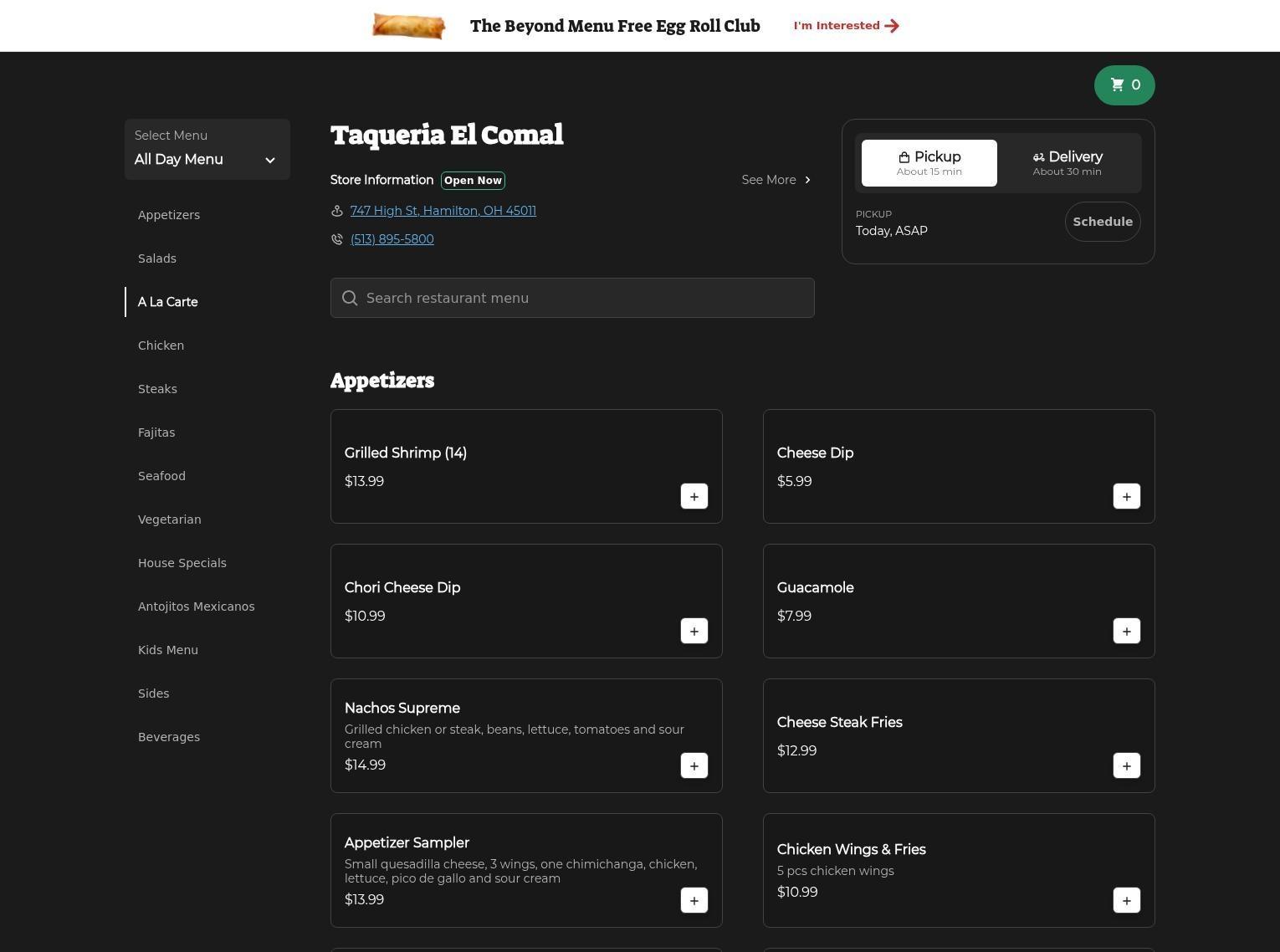Jump to Seafood menu section
This screenshot has width=1280, height=952.
(x=161, y=476)
